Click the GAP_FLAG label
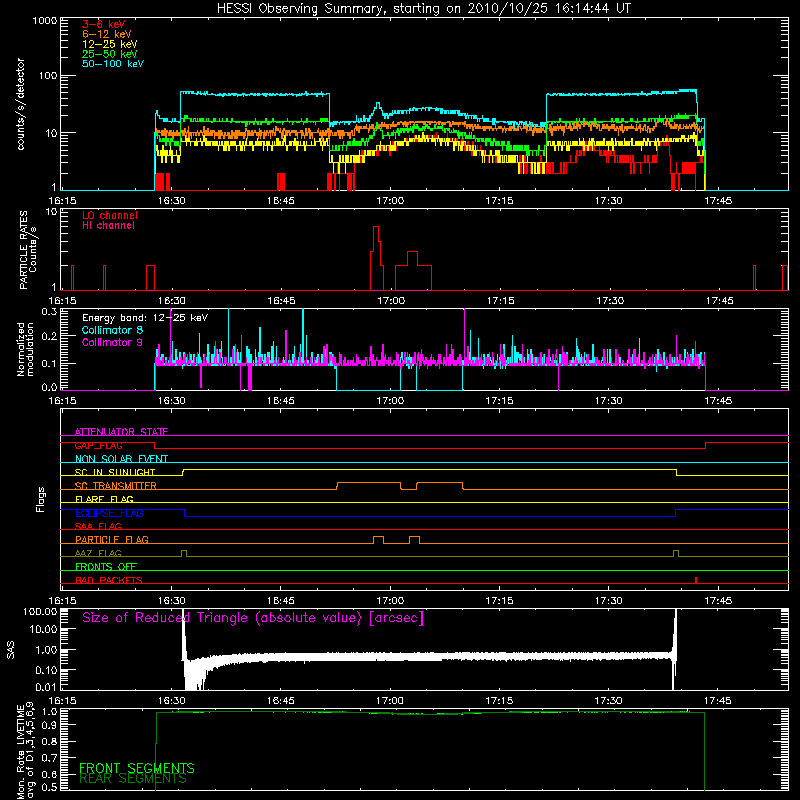 pos(98,445)
